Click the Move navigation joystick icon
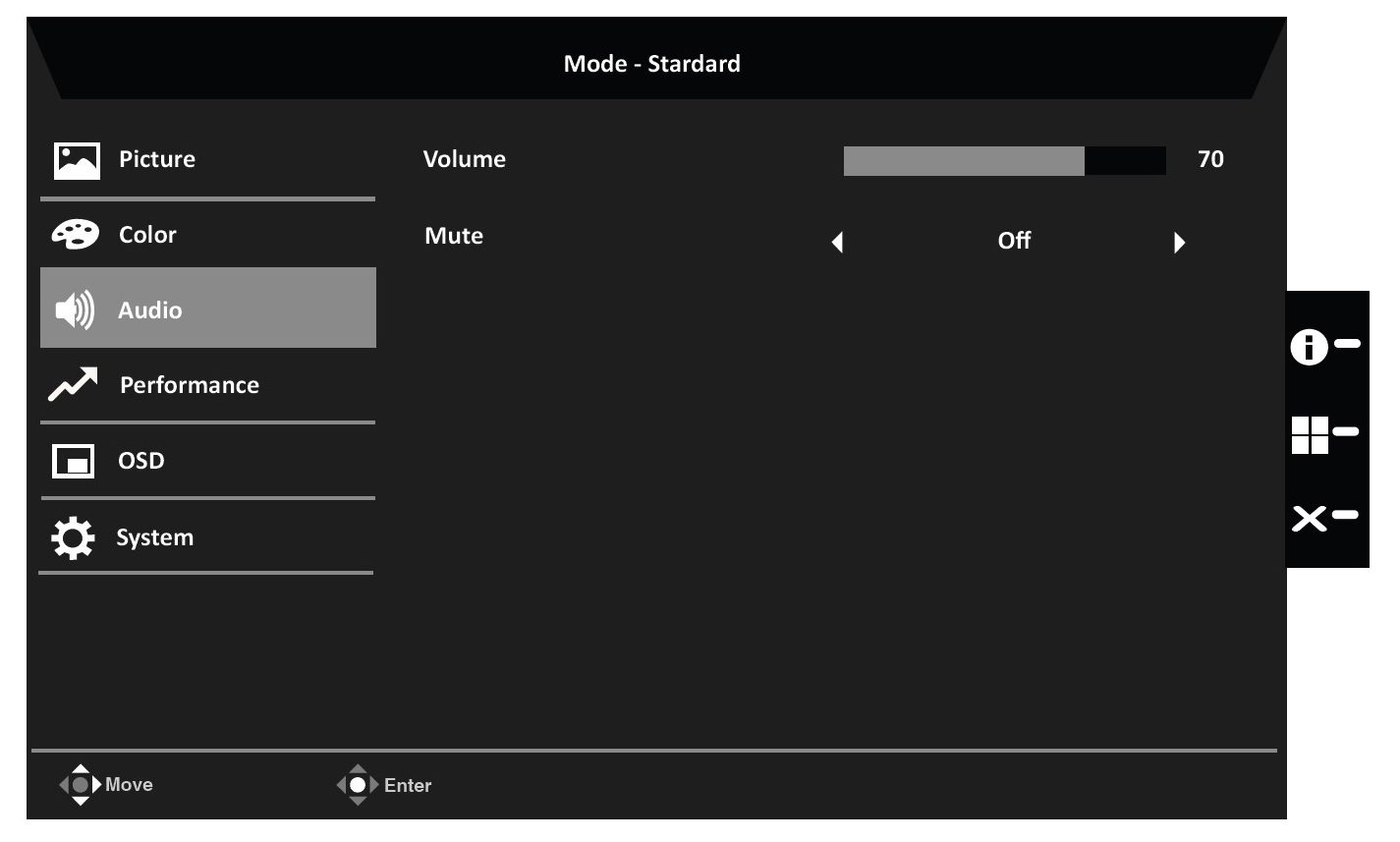This screenshot has height=842, width=1400. 81,785
